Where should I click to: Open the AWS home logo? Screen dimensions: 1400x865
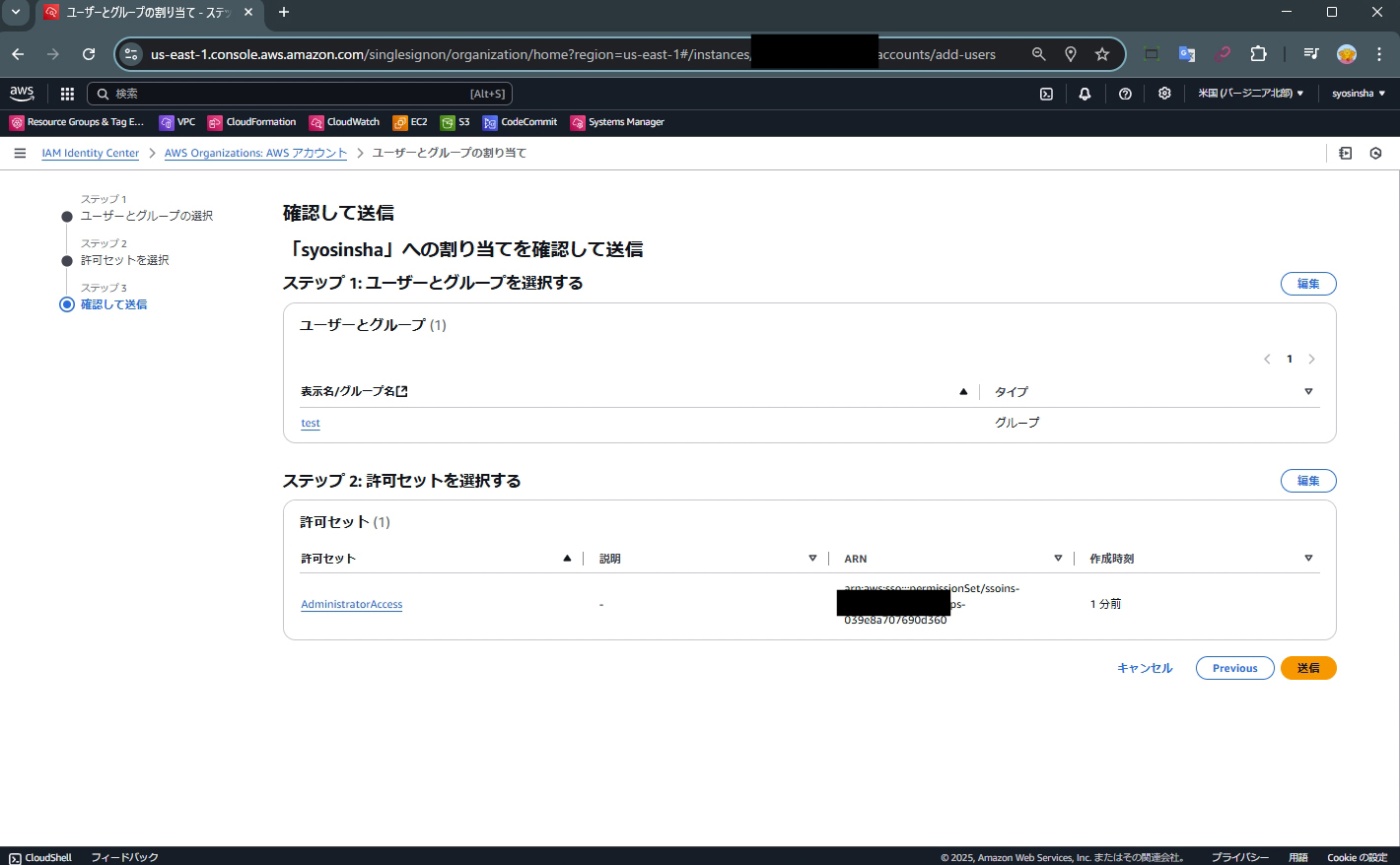click(x=21, y=93)
